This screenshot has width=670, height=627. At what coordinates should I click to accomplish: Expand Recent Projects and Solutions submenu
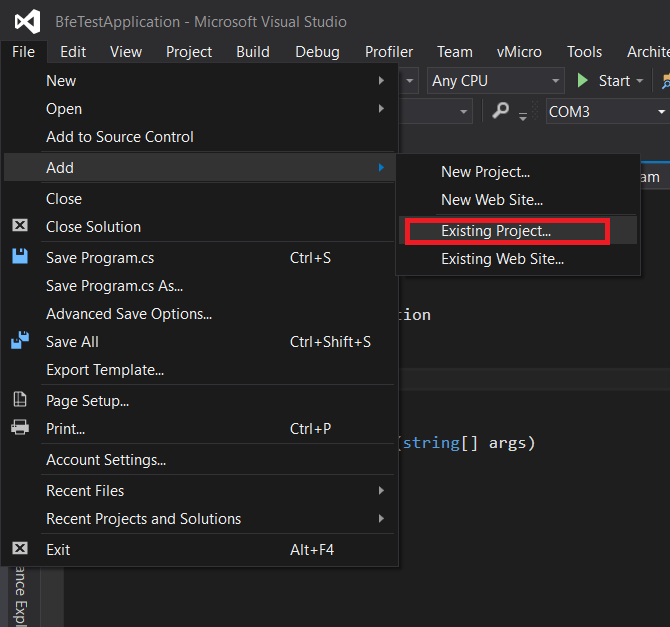(x=199, y=519)
